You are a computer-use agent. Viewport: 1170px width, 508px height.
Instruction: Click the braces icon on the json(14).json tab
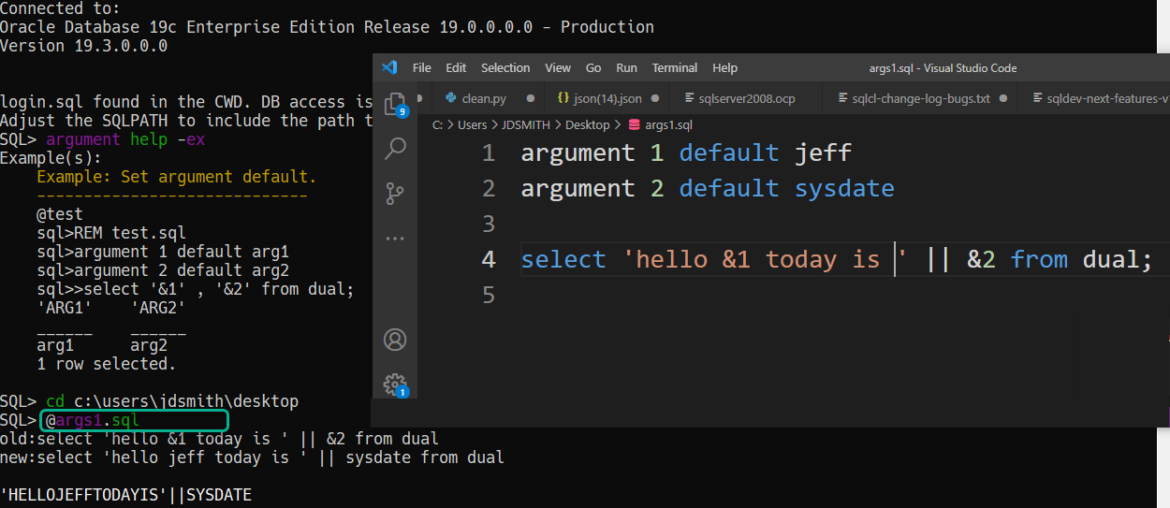tap(563, 98)
